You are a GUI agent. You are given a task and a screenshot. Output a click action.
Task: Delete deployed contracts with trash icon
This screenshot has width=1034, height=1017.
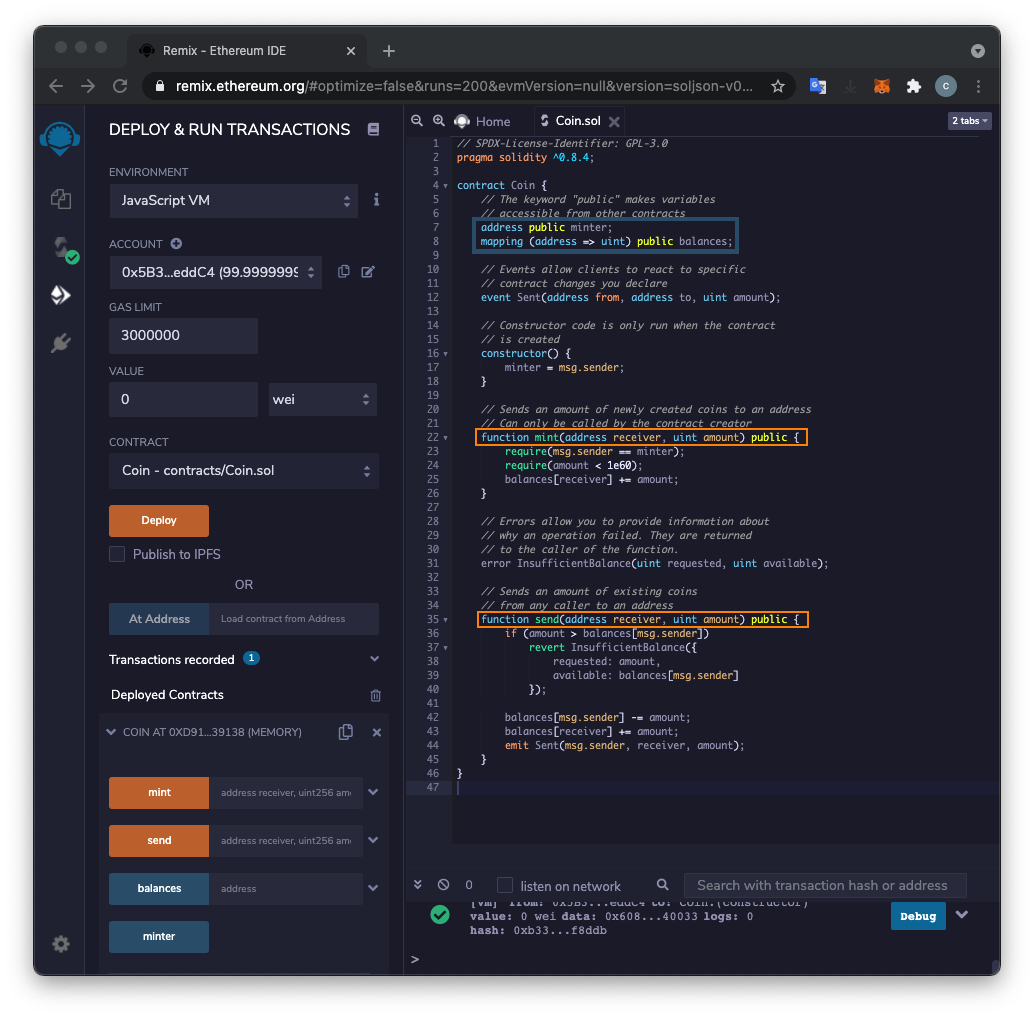click(375, 695)
